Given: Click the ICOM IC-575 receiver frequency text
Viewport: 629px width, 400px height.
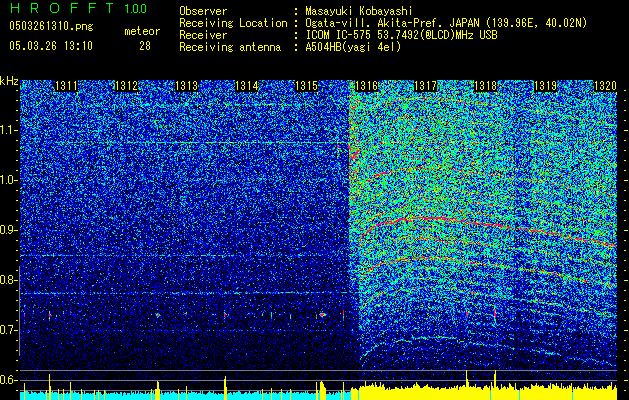Looking at the screenshot, I should tap(401, 35).
